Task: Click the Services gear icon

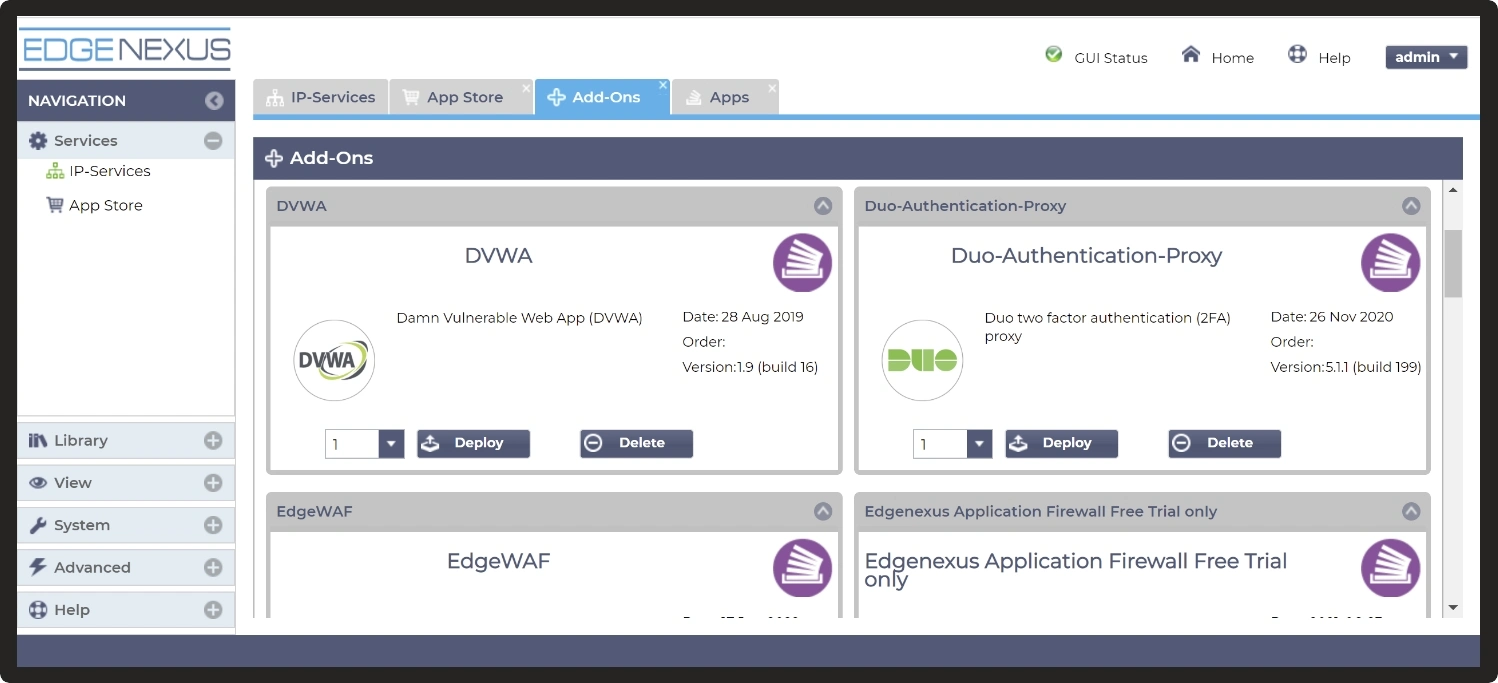Action: [38, 141]
